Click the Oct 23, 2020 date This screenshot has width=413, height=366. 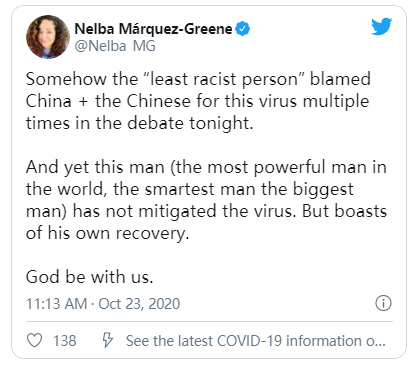pyautogui.click(x=139, y=304)
